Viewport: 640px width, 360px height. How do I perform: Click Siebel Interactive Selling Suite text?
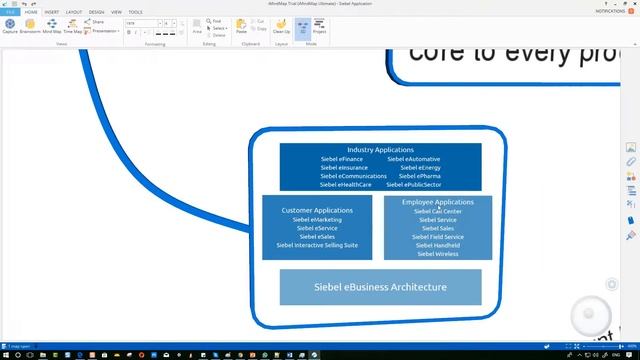(317, 245)
